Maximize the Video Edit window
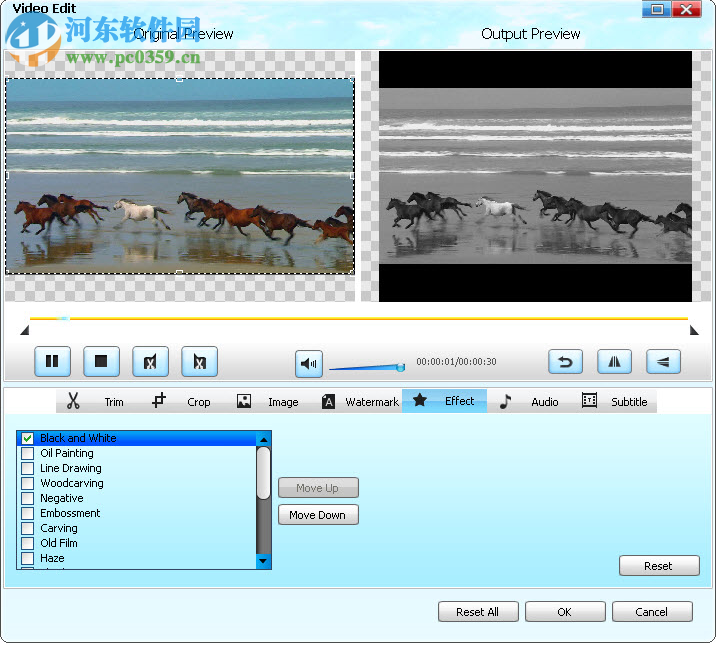 [657, 10]
